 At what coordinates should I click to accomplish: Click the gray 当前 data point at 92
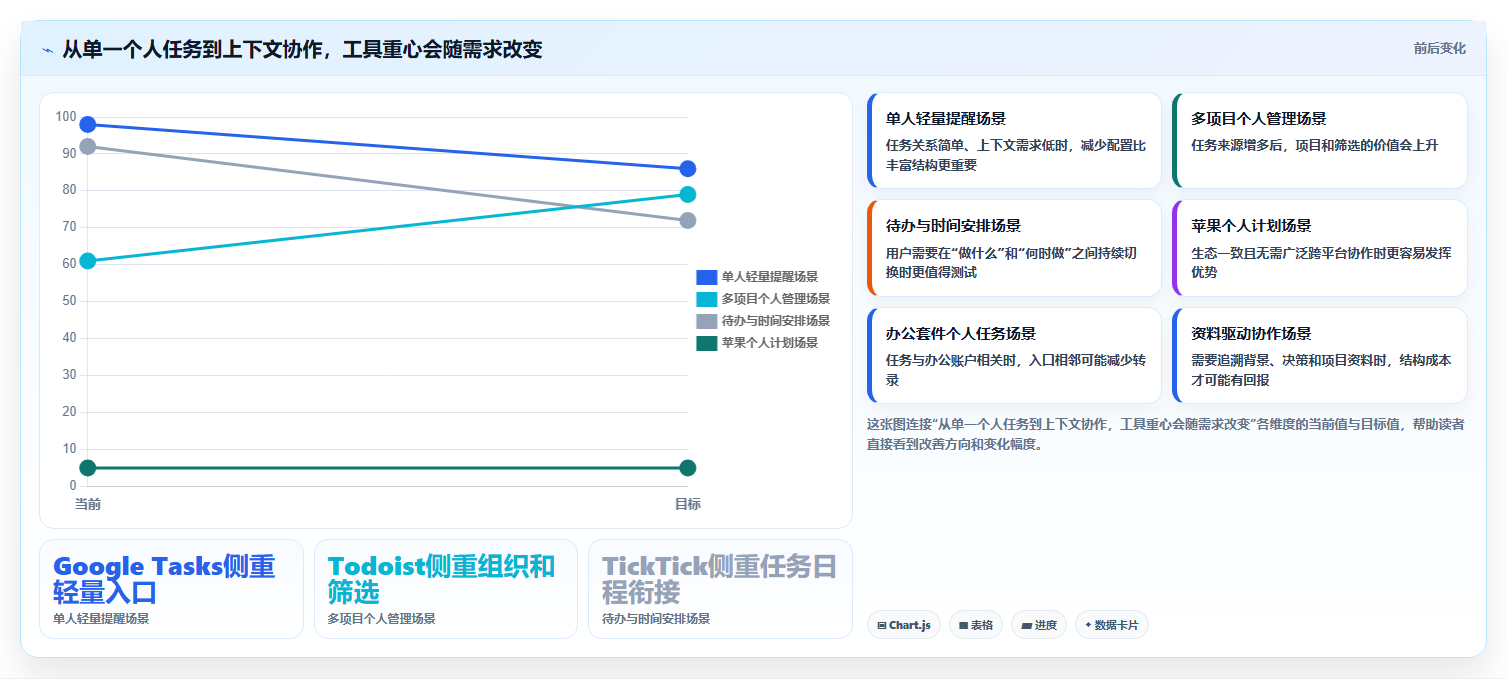(88, 147)
